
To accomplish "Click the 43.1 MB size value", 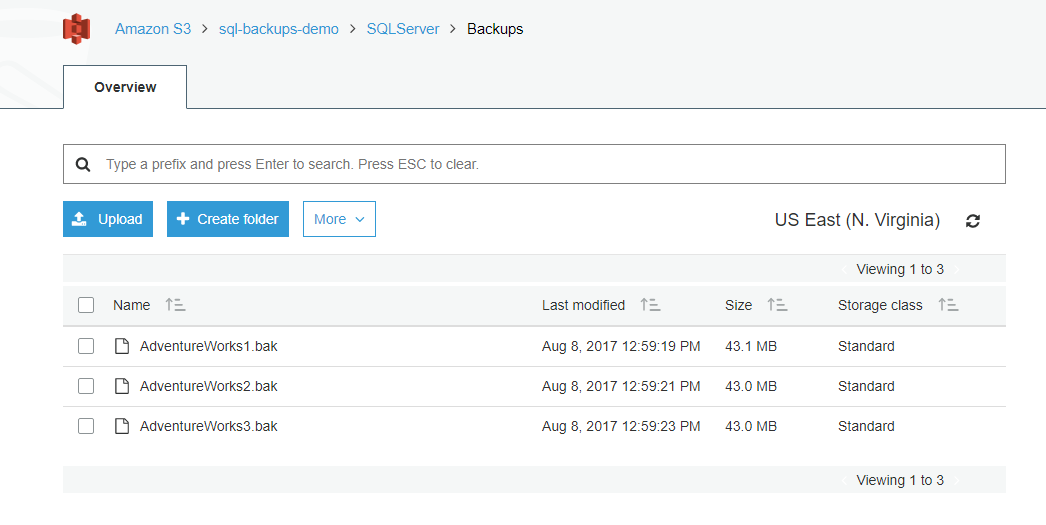I will (751, 346).
